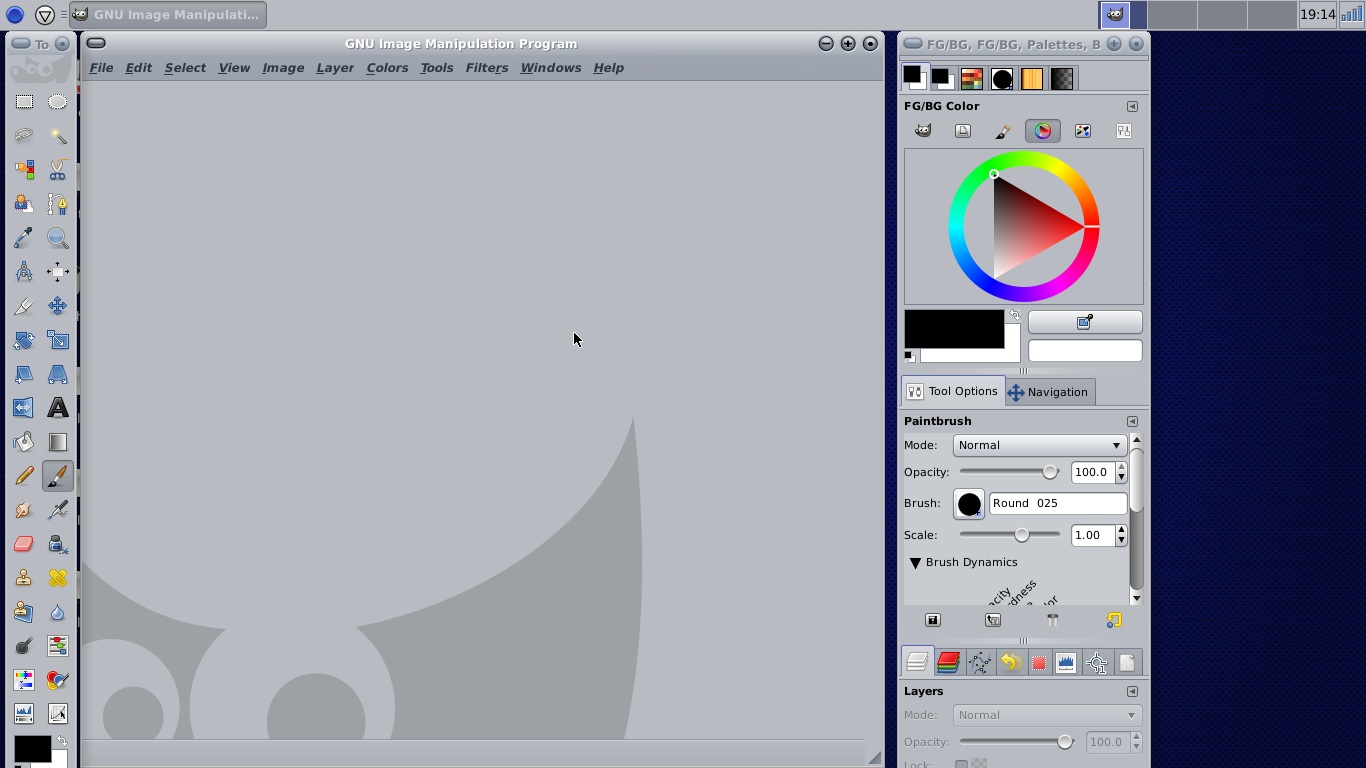The image size is (1366, 768).
Task: Switch color selector to GIMP mode
Action: [x=923, y=131]
